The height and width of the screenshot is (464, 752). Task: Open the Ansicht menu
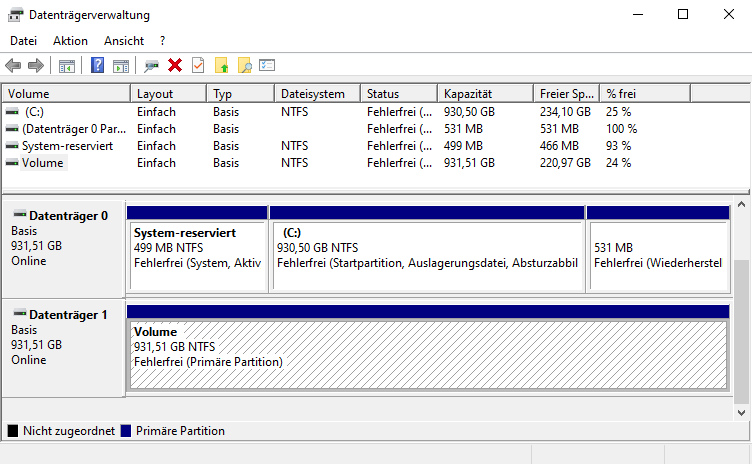[x=124, y=41]
